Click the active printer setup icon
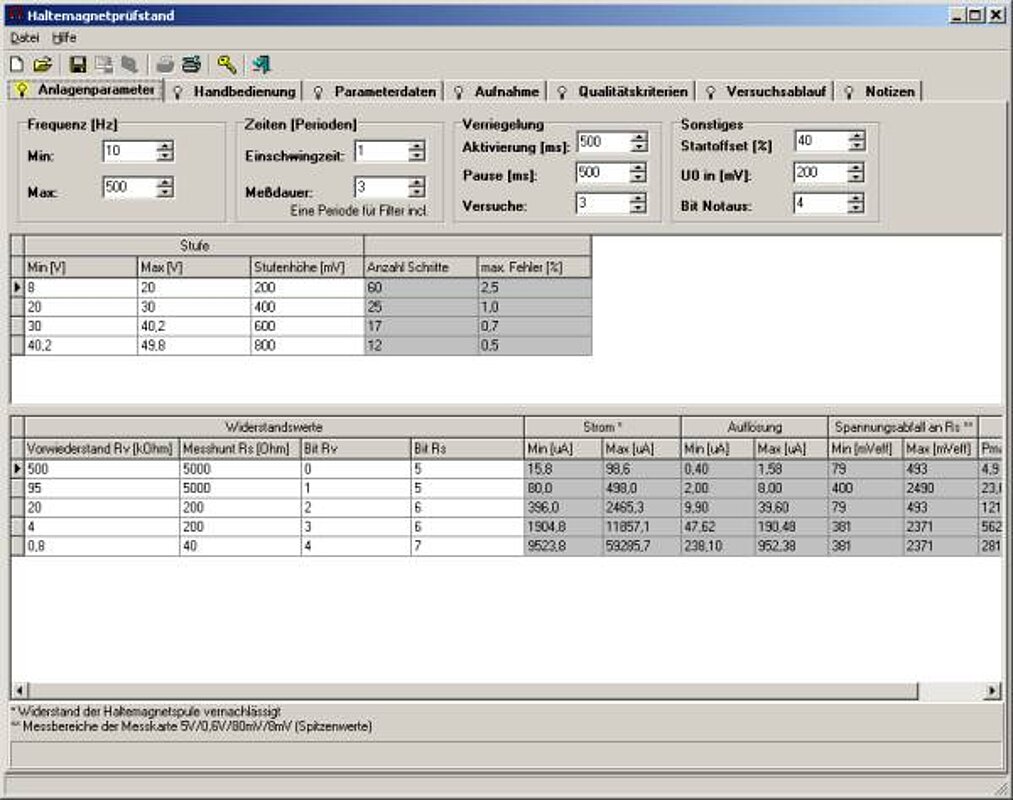The width and height of the screenshot is (1013, 800). (x=191, y=64)
